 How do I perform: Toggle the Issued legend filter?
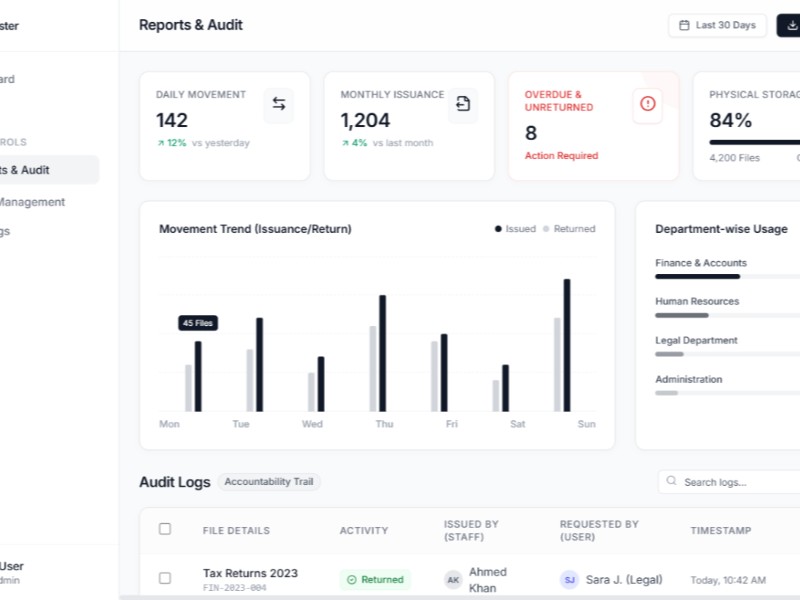tap(516, 228)
